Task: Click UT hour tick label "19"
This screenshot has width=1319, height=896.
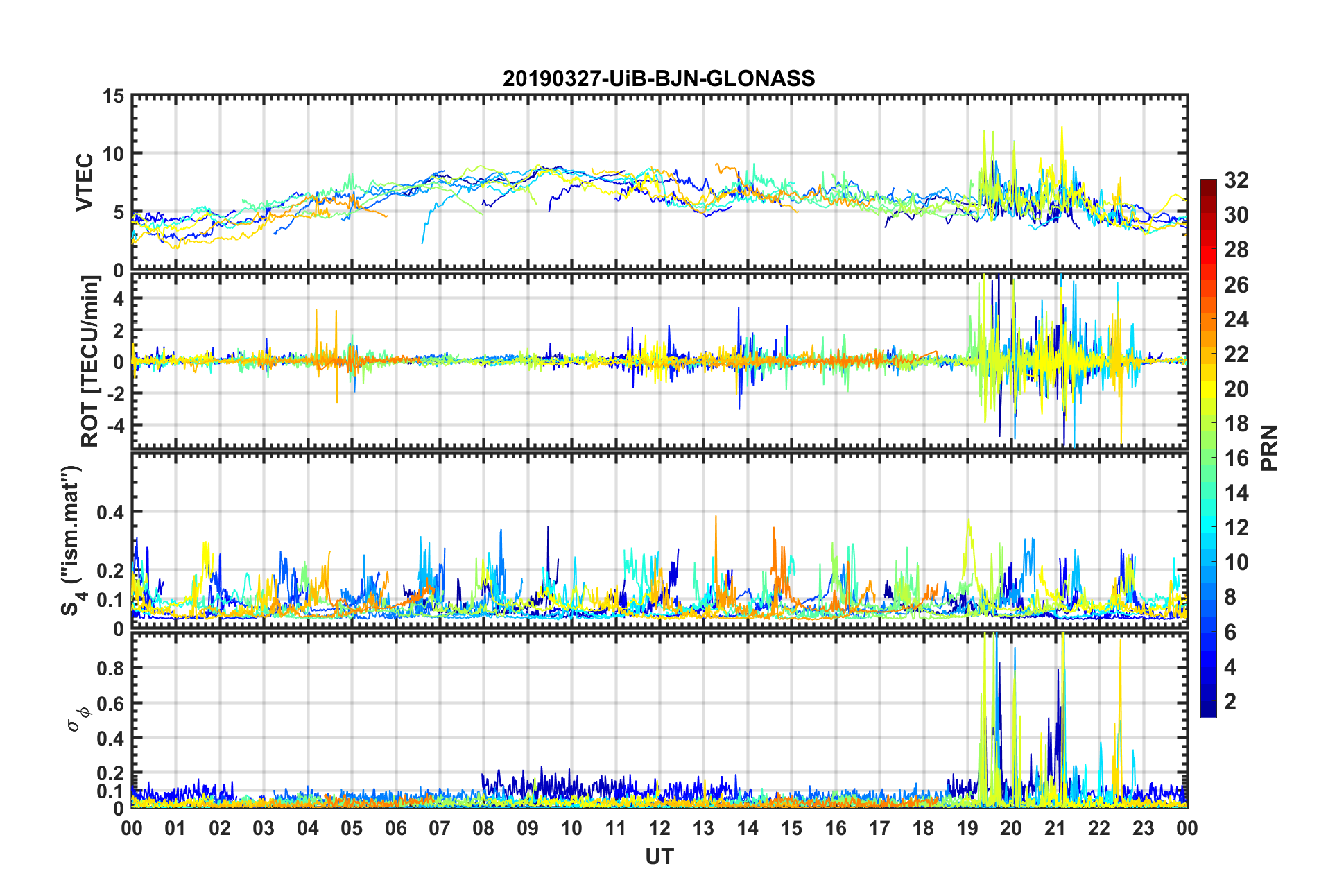Action: [967, 828]
